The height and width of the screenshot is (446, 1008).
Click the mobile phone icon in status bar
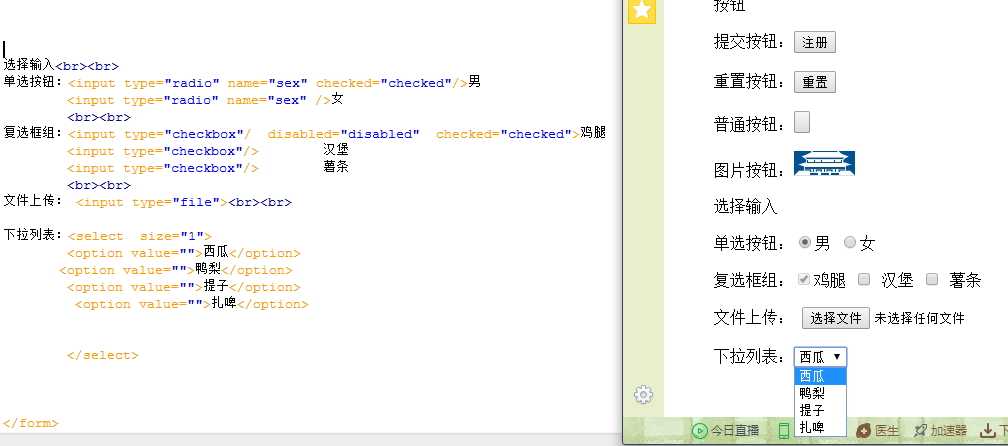[784, 431]
